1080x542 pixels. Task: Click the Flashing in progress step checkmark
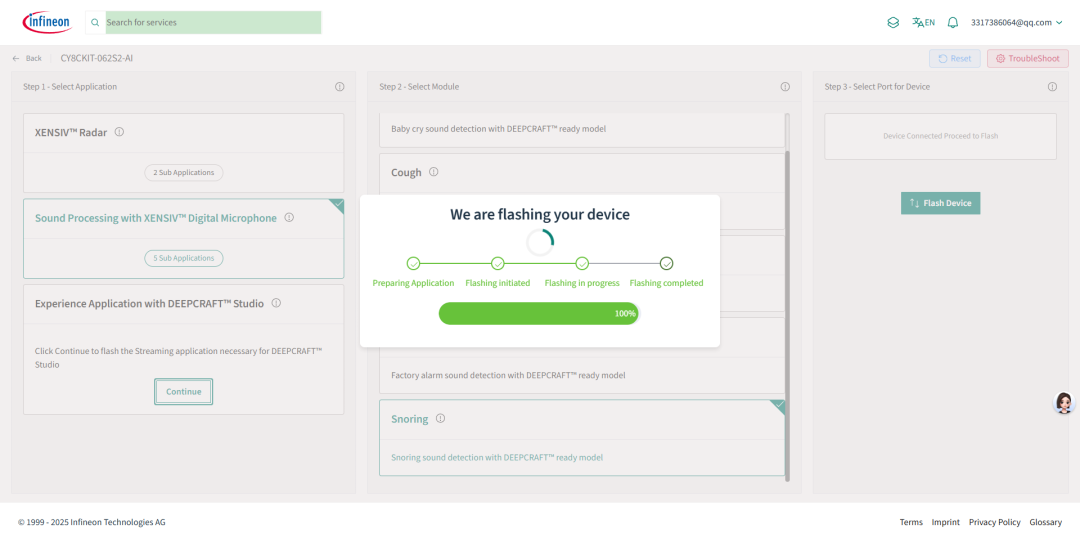click(582, 264)
